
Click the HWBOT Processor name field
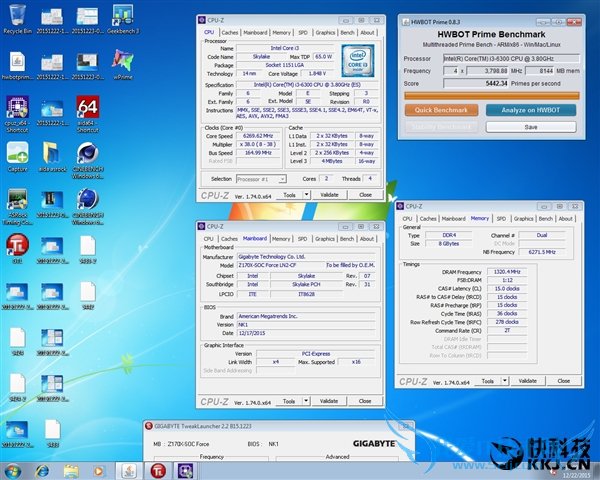click(512, 59)
